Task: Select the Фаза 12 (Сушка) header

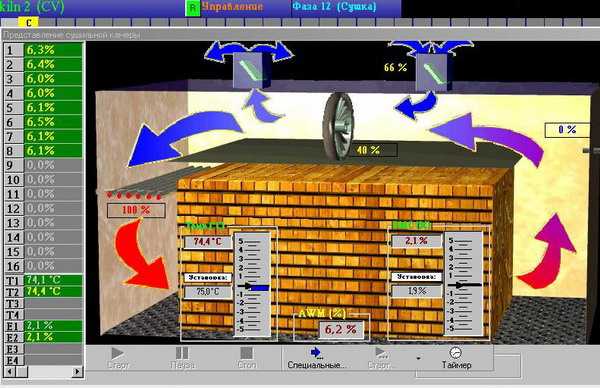Action: [334, 7]
